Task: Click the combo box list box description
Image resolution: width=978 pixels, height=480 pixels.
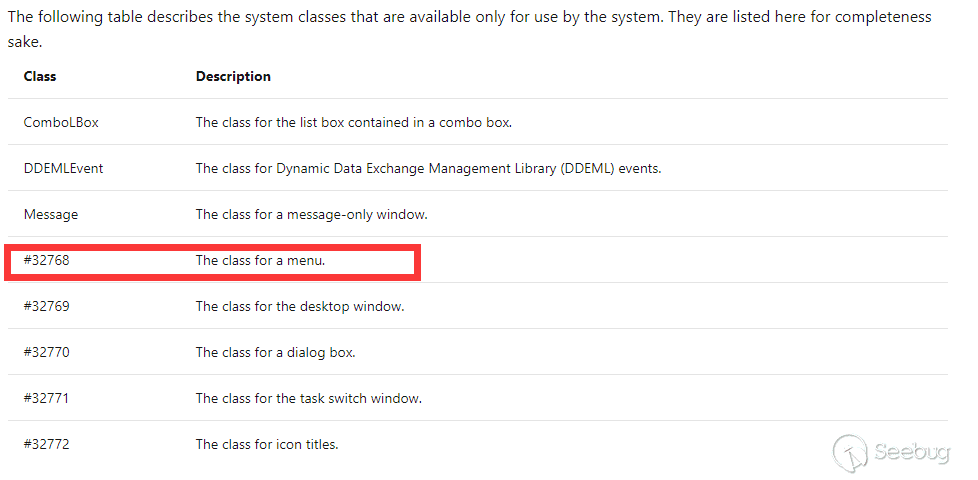Action: click(354, 122)
